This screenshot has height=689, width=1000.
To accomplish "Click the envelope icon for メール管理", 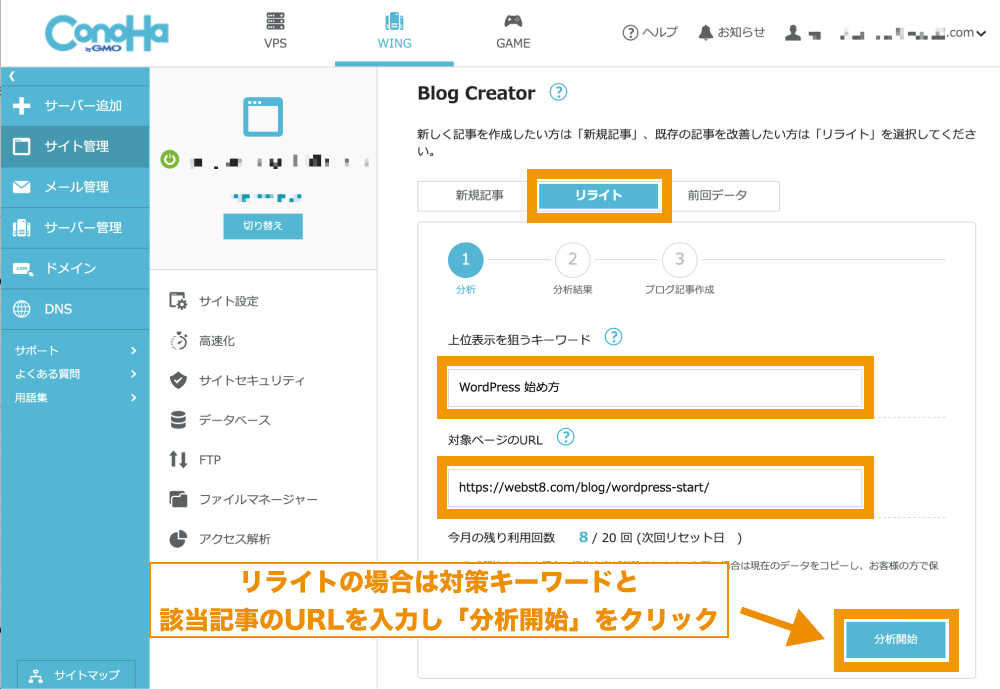I will [22, 187].
